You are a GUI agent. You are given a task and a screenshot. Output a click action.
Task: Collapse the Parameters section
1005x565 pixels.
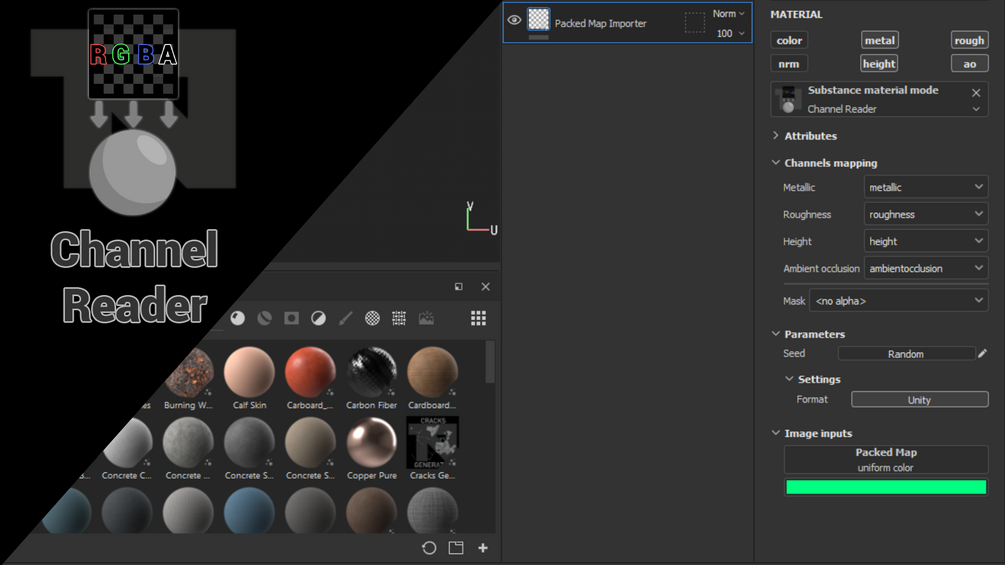776,334
